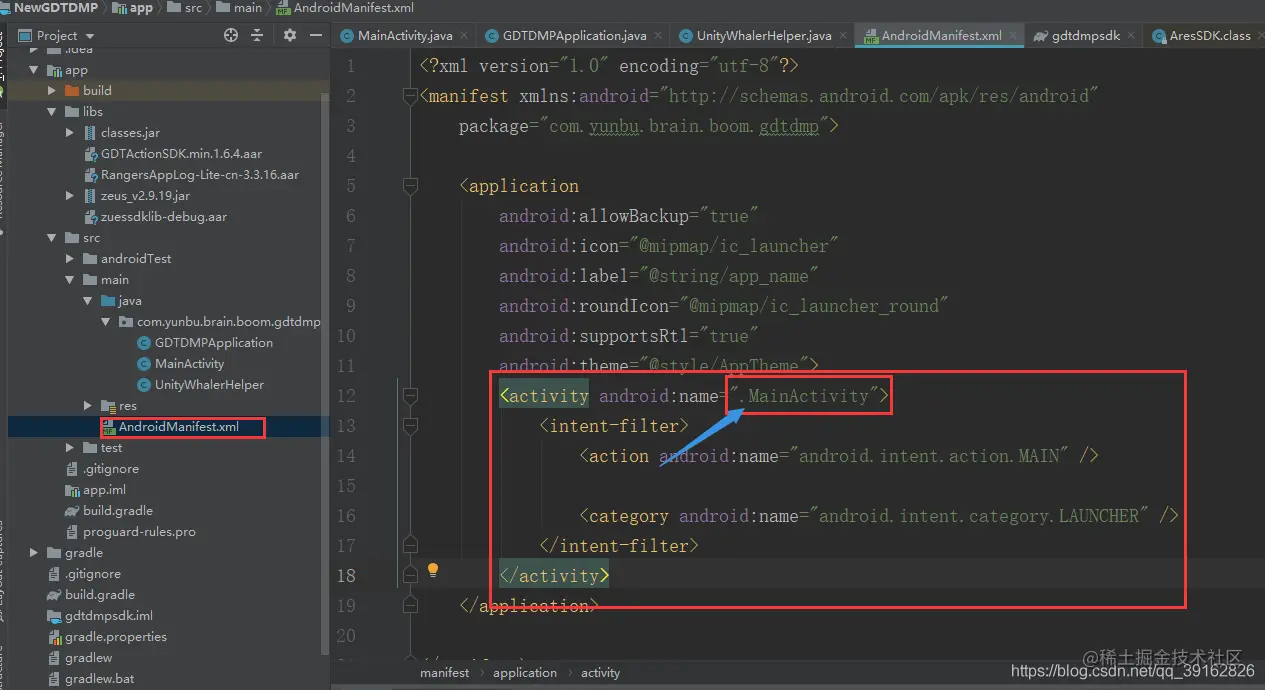Image resolution: width=1265 pixels, height=690 pixels.
Task: Expand zeus_v2.9.19.jar node
Action: 70,196
